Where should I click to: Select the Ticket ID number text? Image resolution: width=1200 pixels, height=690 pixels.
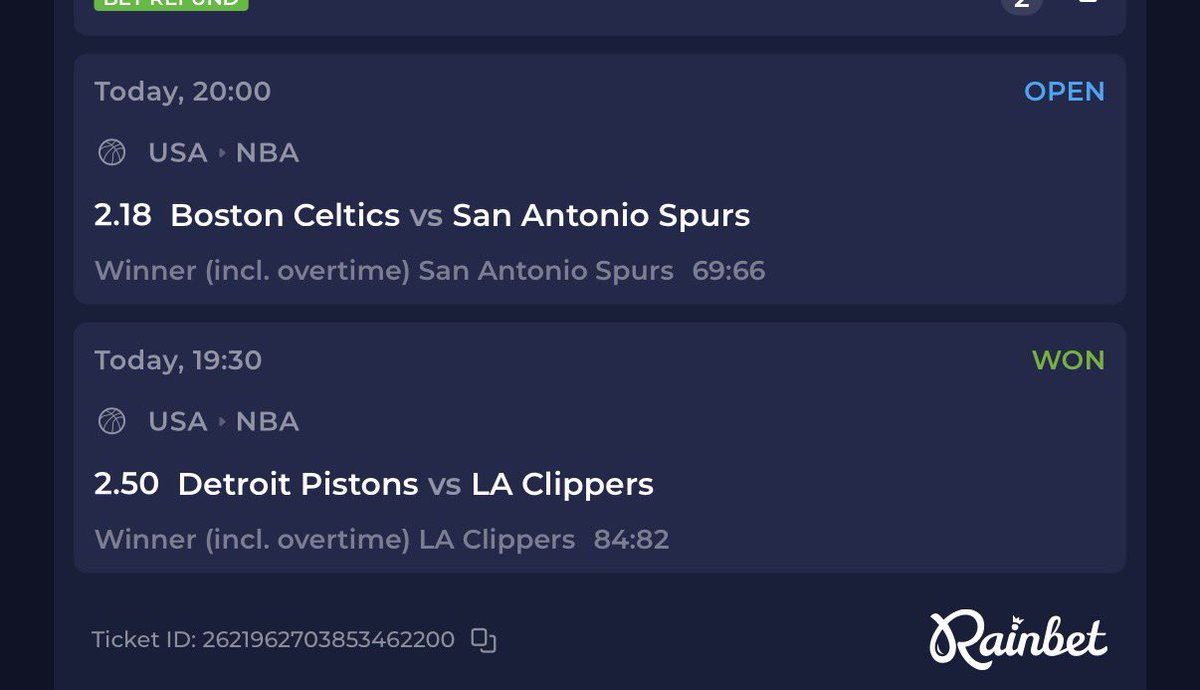[x=328, y=639]
